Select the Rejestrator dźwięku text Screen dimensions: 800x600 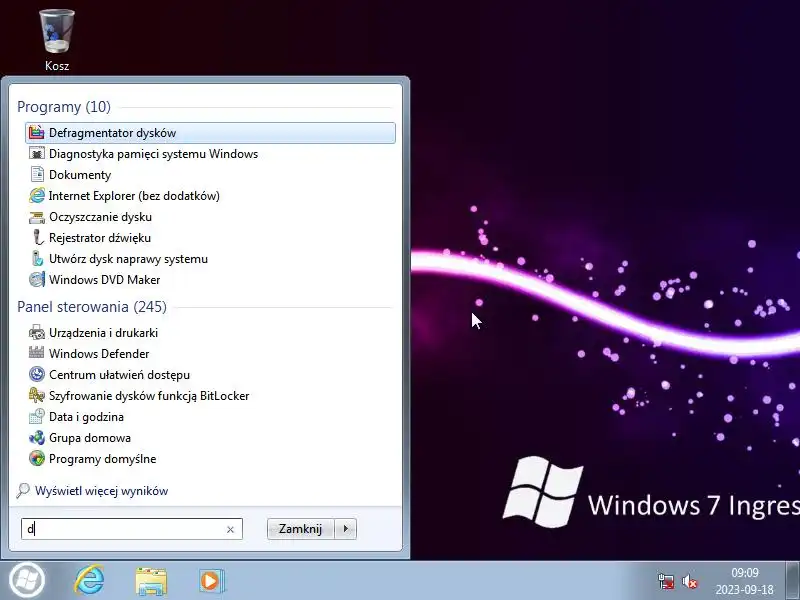click(x=100, y=238)
